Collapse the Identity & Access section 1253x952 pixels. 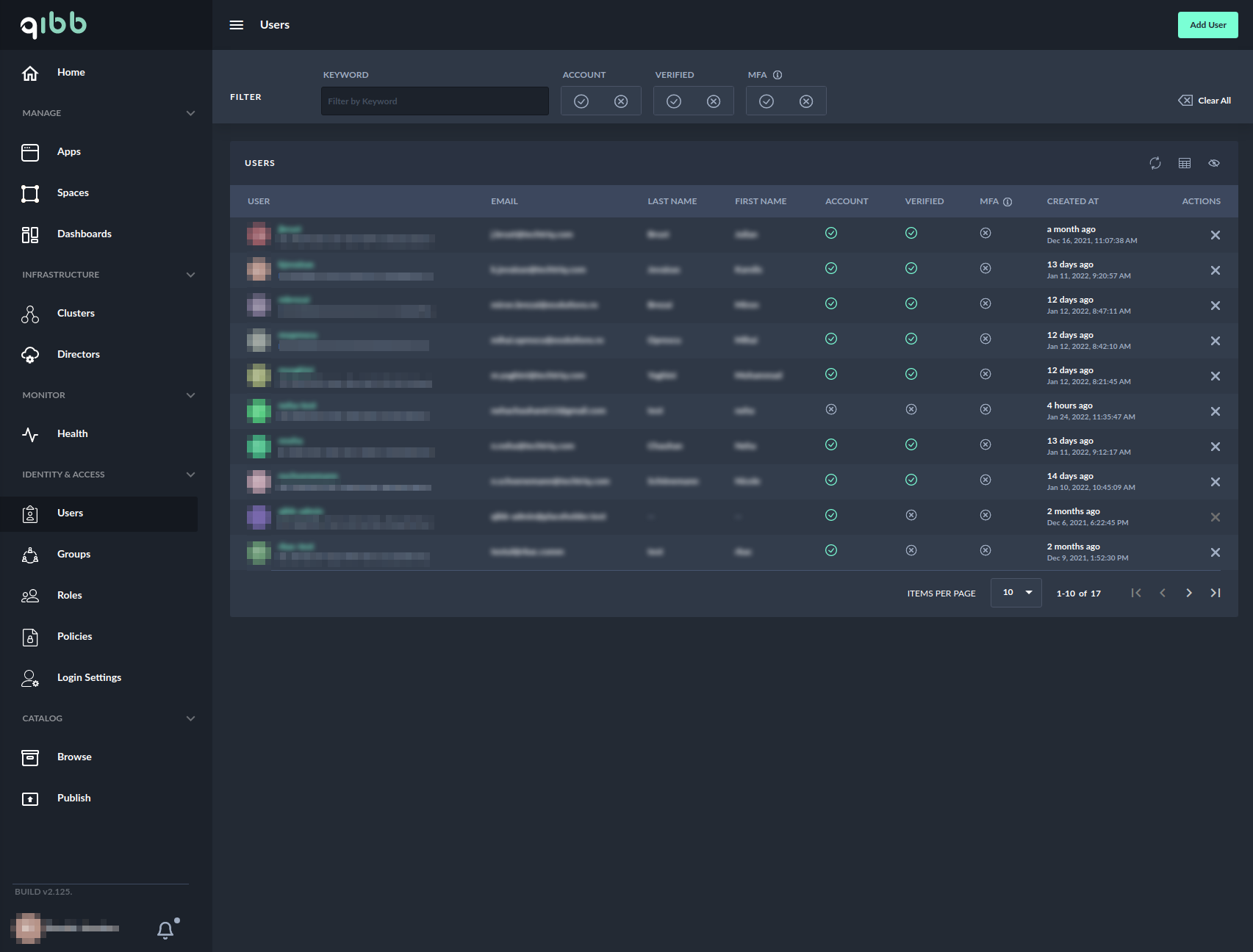pyautogui.click(x=190, y=475)
